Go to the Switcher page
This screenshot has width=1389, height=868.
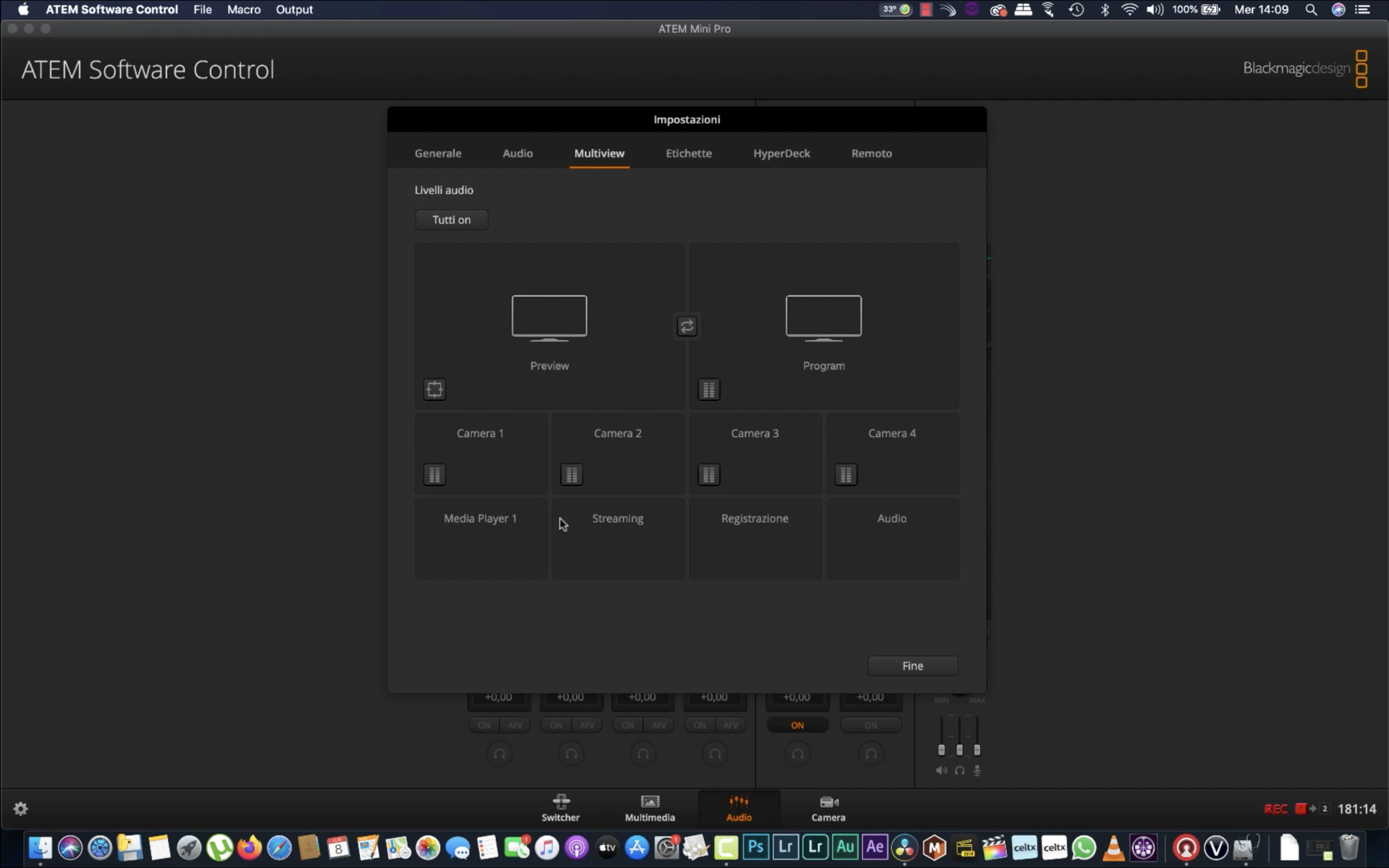(x=560, y=808)
